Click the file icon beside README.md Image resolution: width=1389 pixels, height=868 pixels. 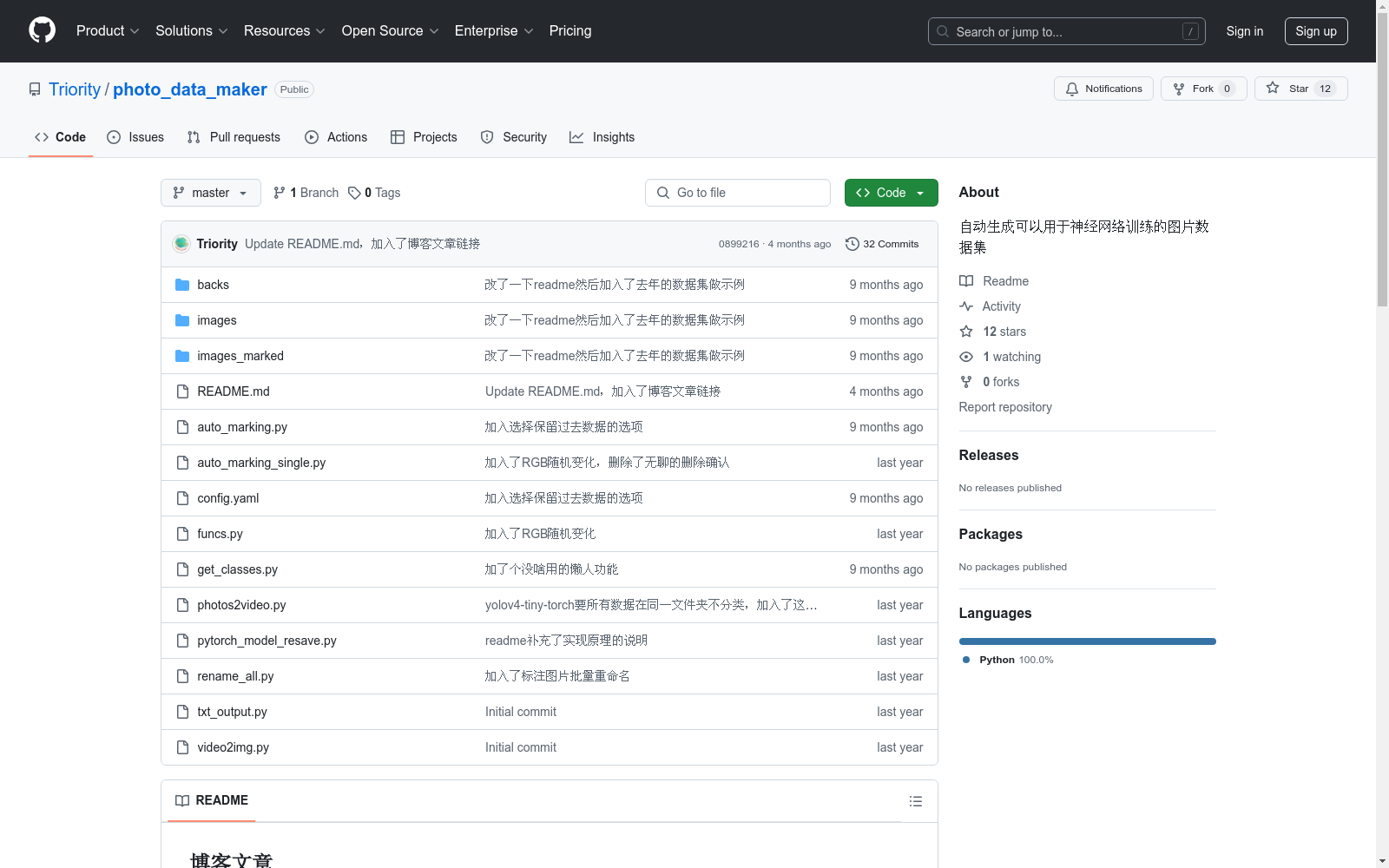(182, 391)
